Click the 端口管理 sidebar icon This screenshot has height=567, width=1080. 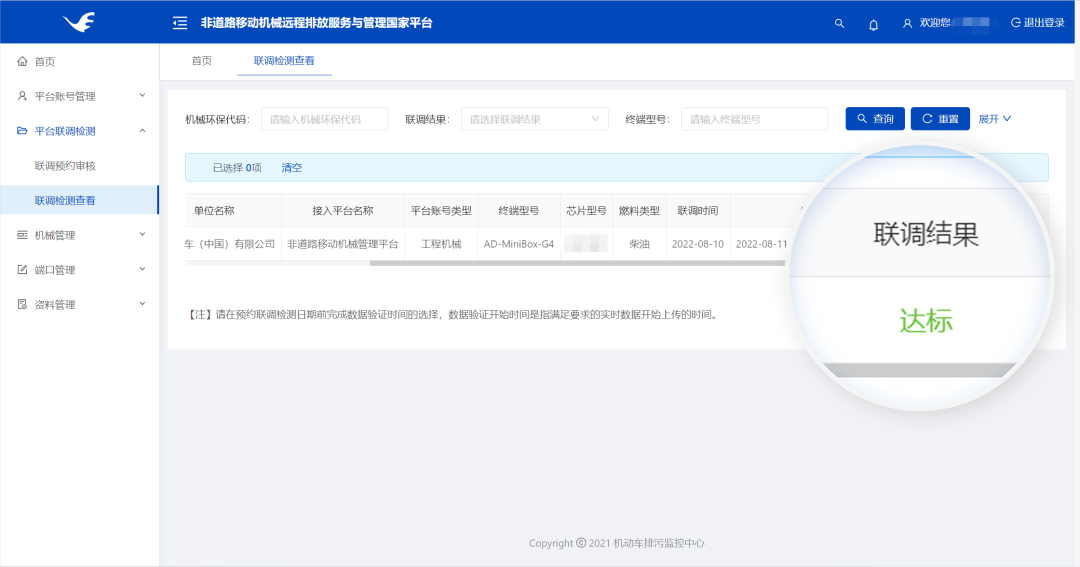22,270
